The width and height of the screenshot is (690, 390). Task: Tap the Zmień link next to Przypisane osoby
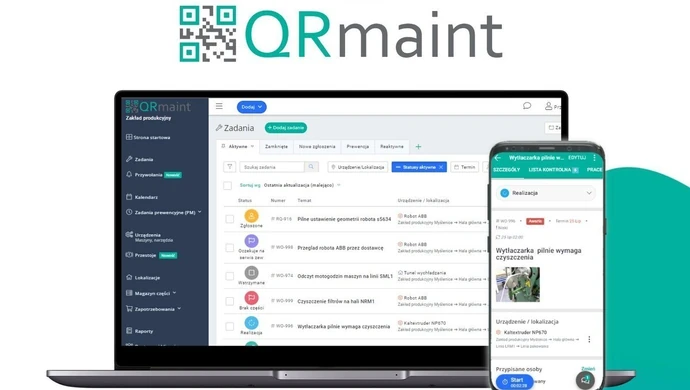pyautogui.click(x=588, y=369)
